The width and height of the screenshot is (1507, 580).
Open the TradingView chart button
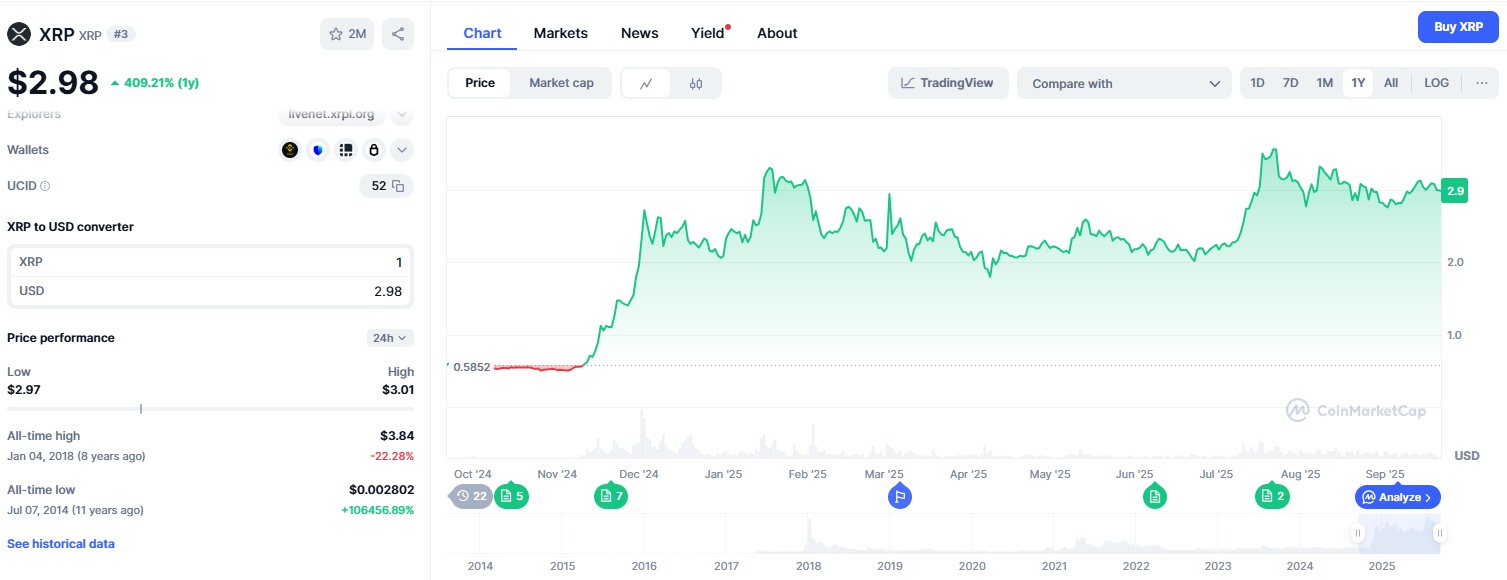pos(947,83)
